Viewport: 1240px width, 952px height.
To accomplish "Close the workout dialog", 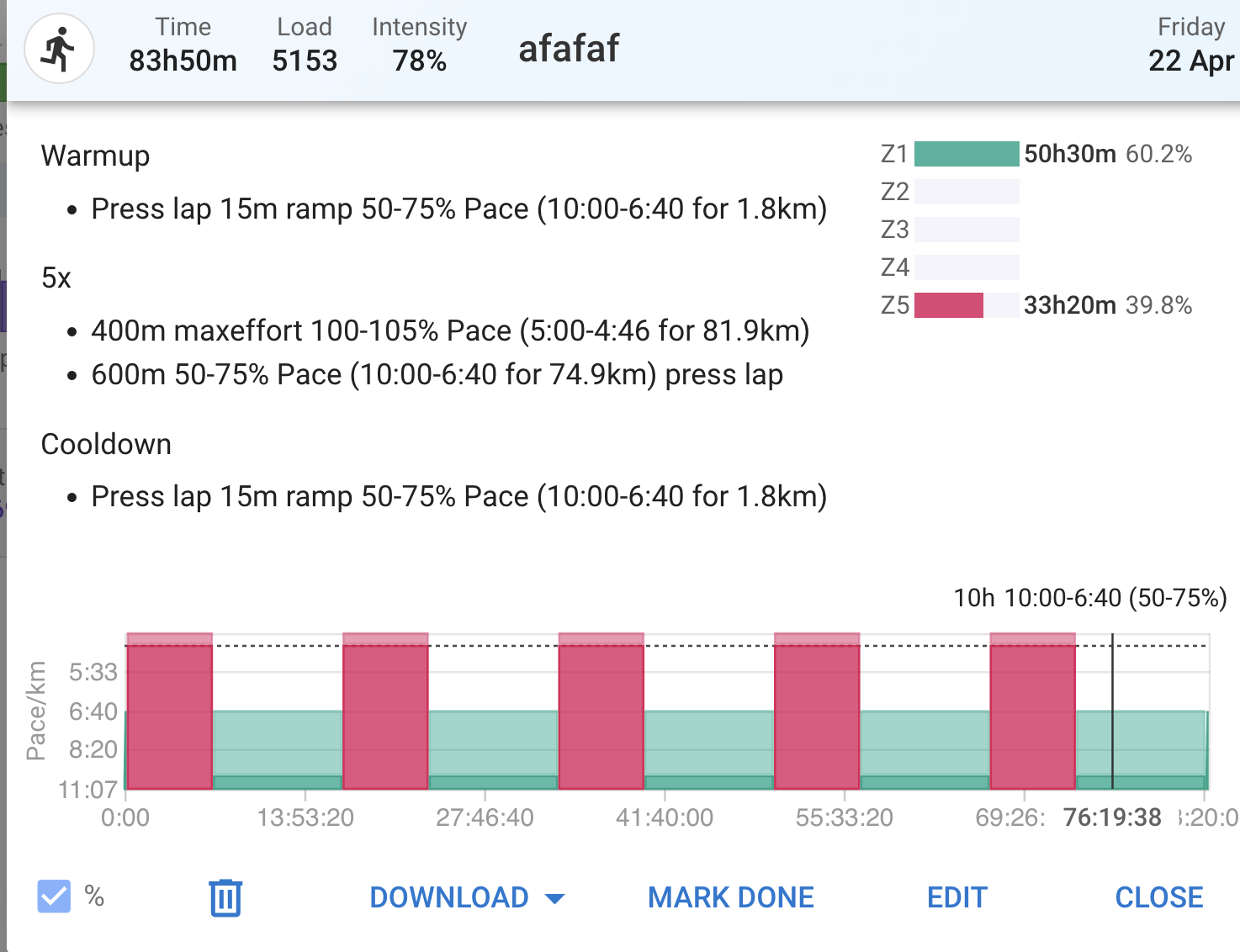I will tap(1158, 897).
